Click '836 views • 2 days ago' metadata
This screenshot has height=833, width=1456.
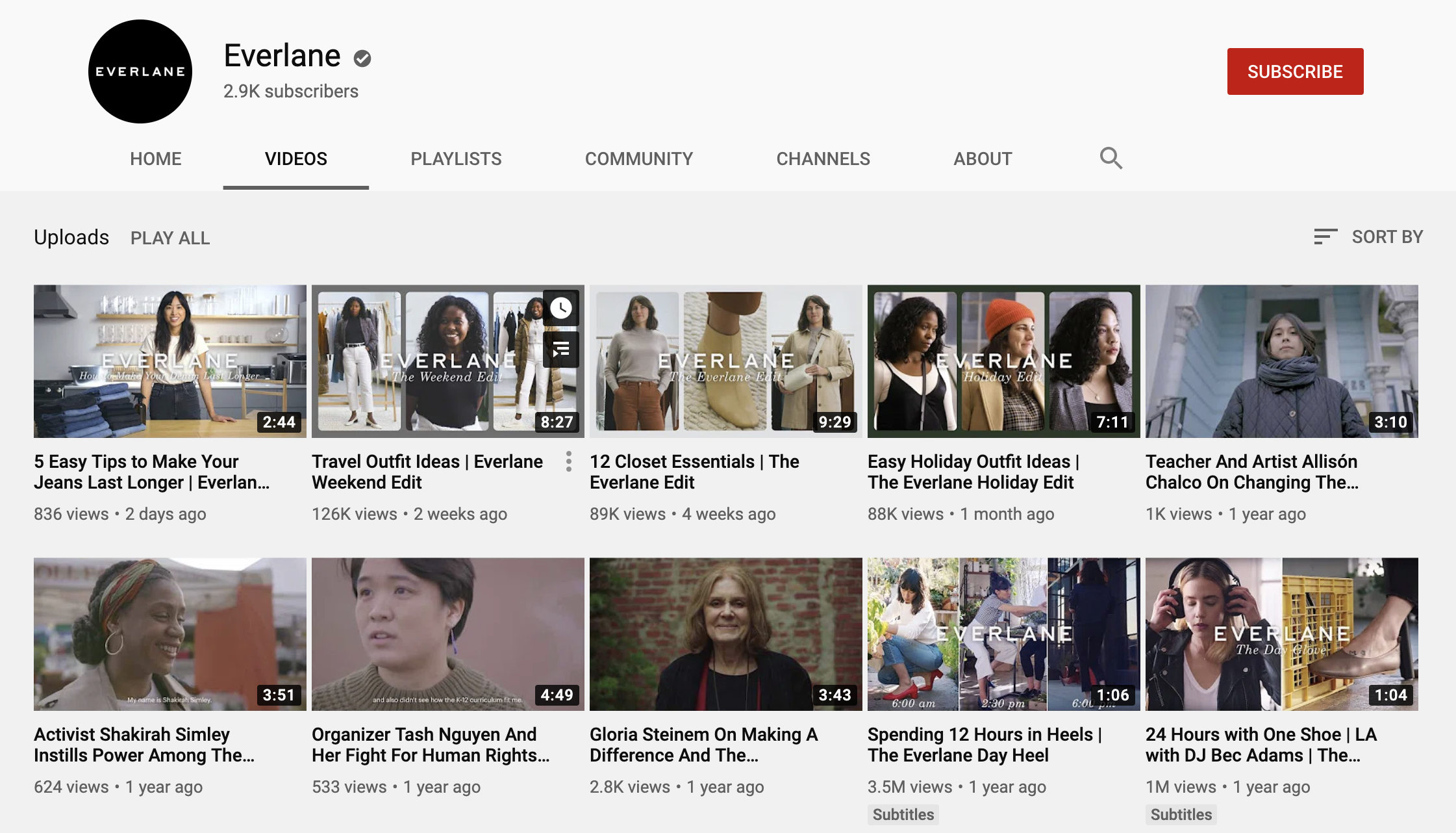pos(120,514)
